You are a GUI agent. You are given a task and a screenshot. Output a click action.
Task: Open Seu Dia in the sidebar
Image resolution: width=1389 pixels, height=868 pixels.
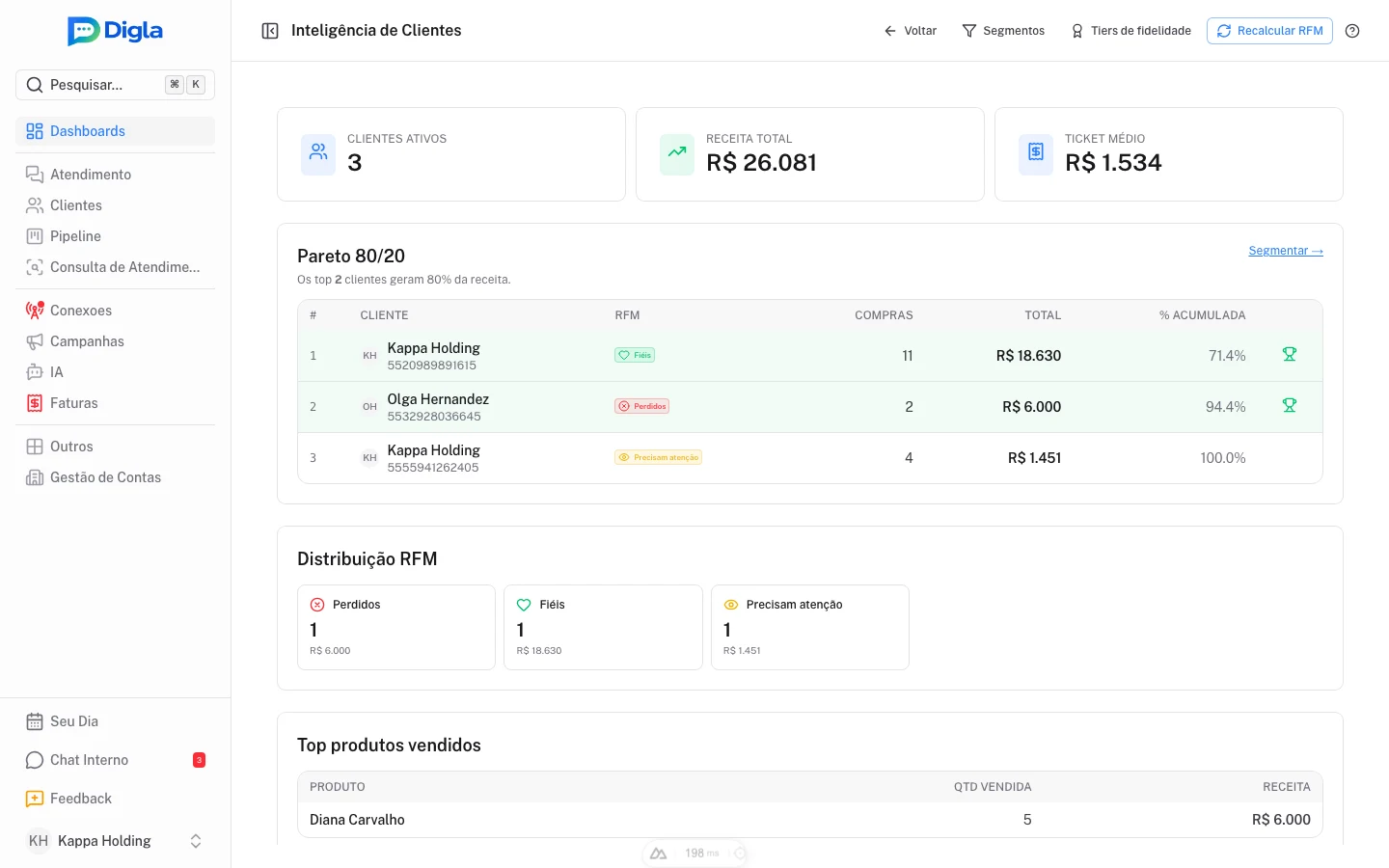115,721
